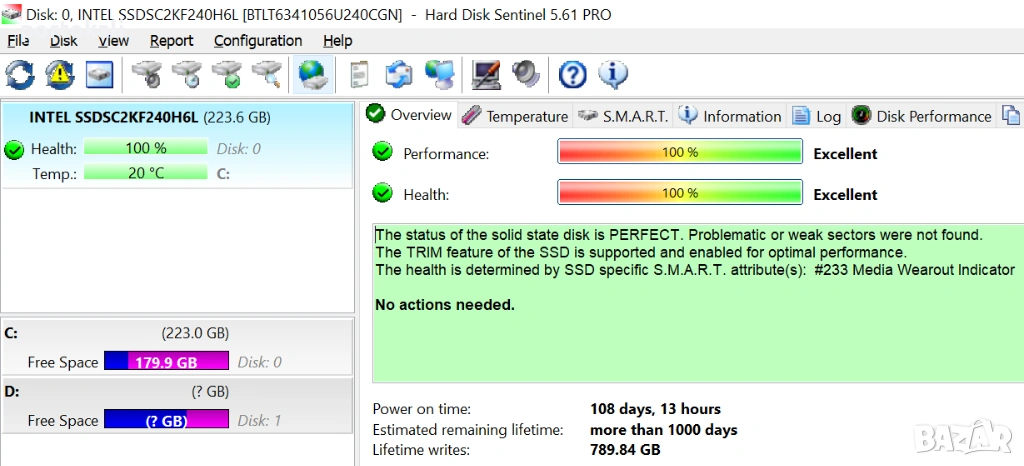Viewport: 1024px width, 466px height.
Task: Switch to the Temperature tab
Action: [x=516, y=116]
